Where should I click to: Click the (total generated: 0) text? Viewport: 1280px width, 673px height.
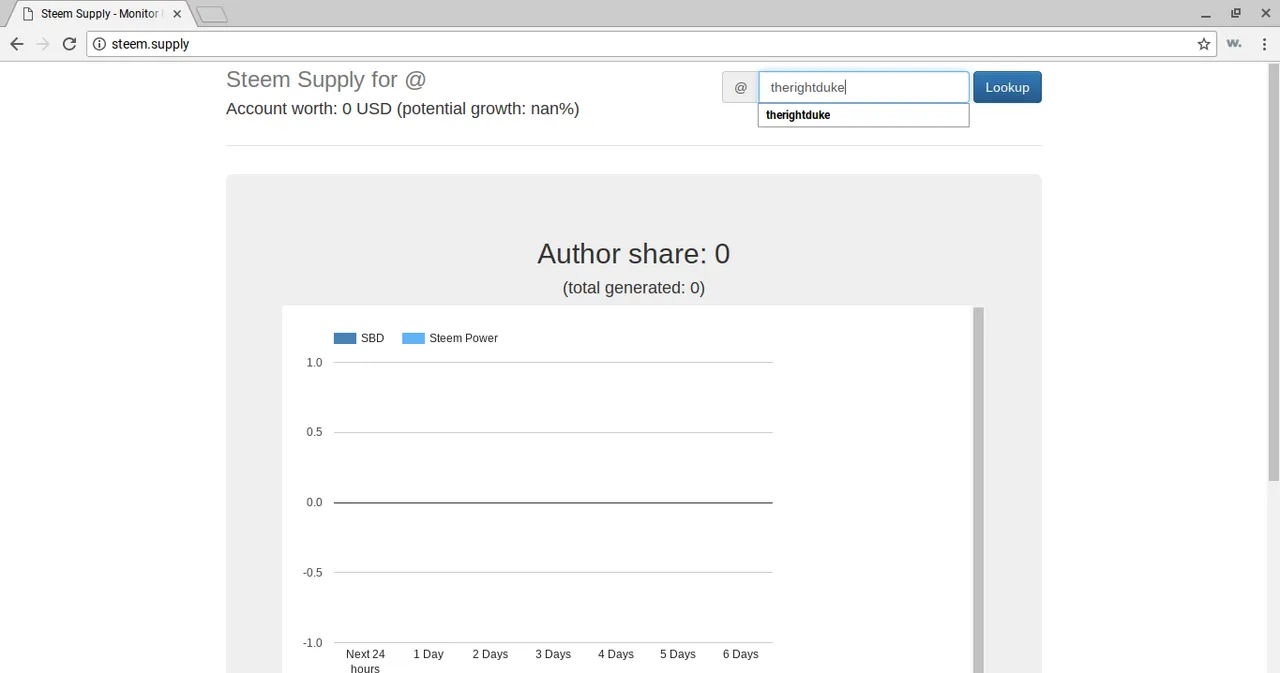(633, 288)
